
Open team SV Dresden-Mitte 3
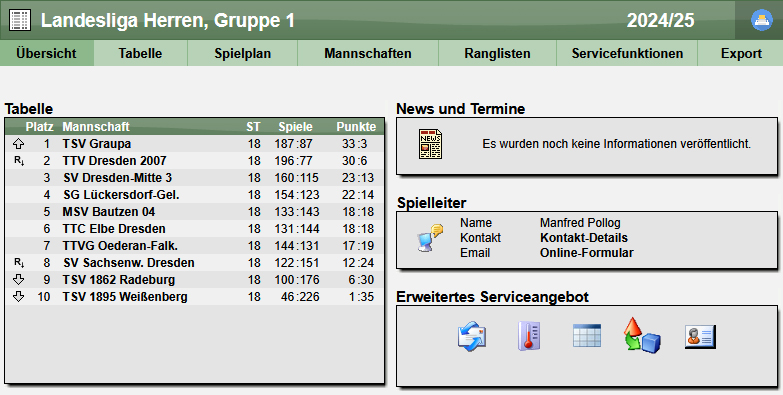[x=118, y=178]
